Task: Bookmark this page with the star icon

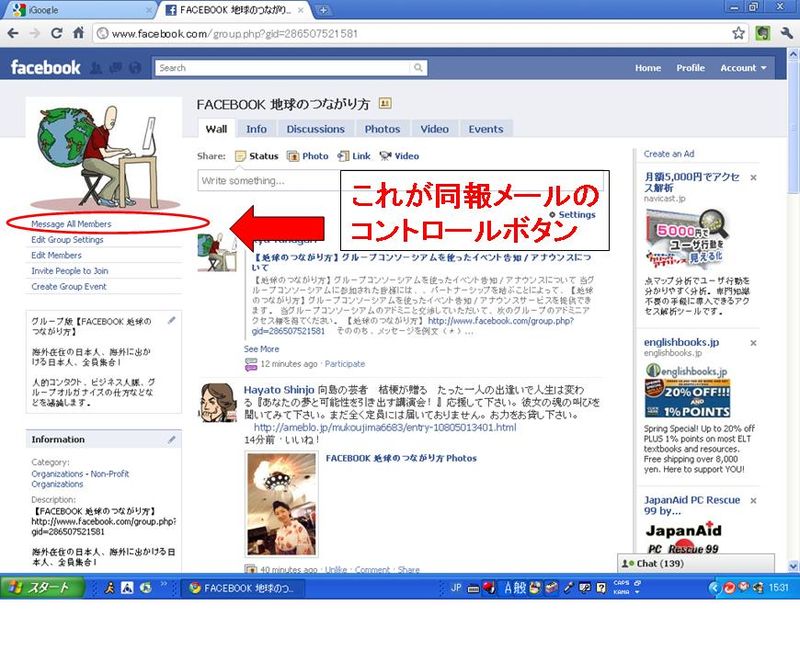Action: click(x=738, y=34)
